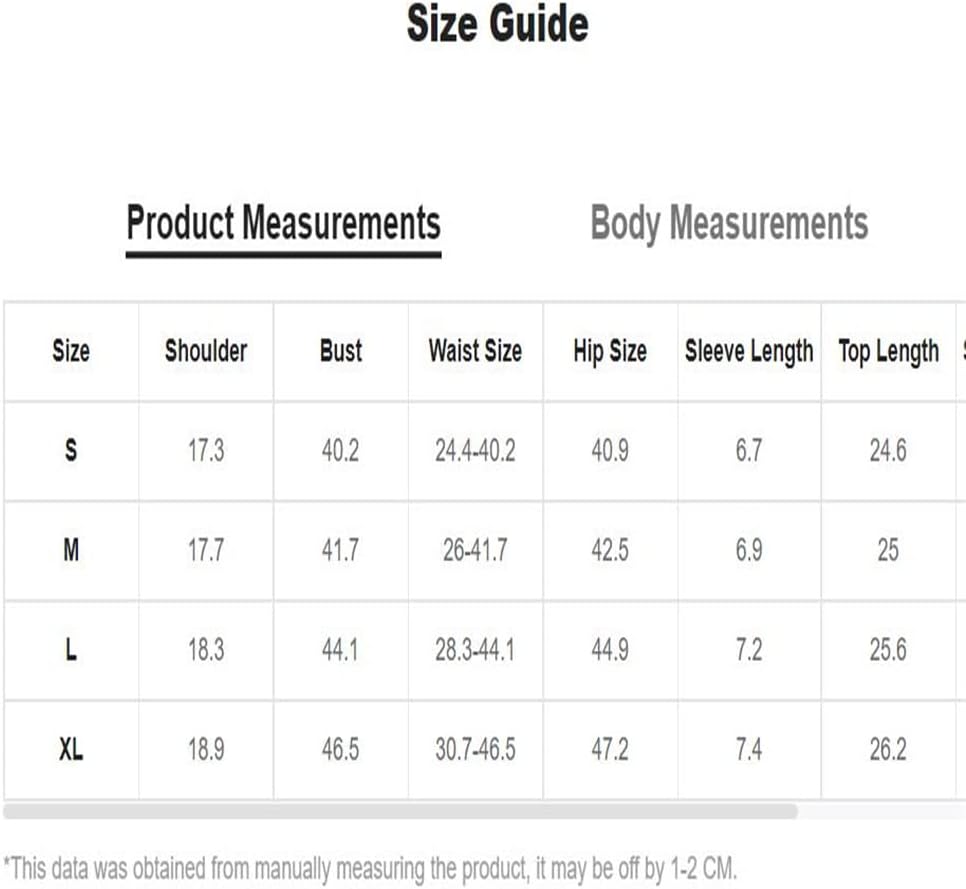Click the Bust column header
The image size is (966, 889).
pos(340,351)
